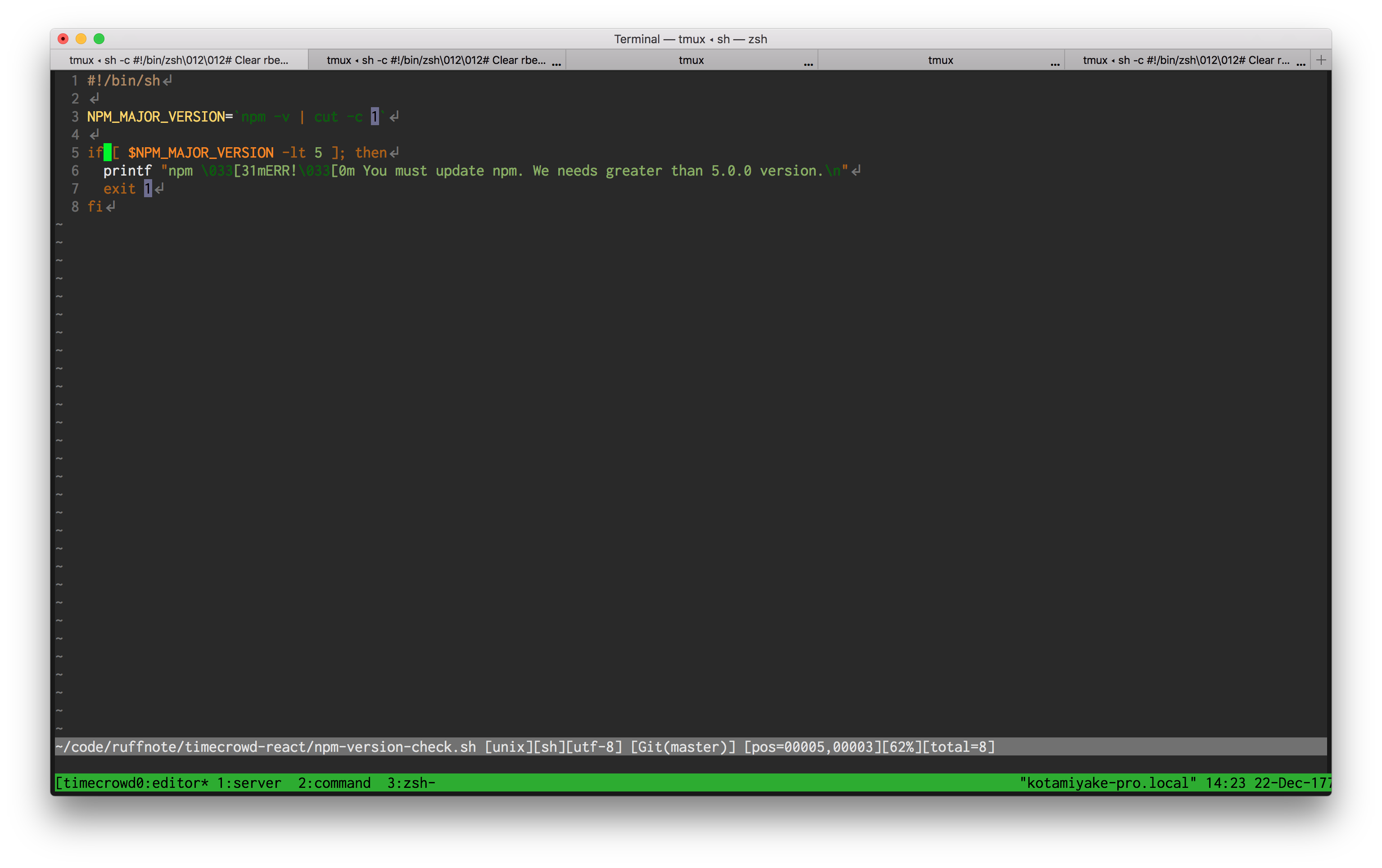Click the [pos=00005,00003] position indicator
Viewport: 1382px width, 868px height.
coord(812,747)
